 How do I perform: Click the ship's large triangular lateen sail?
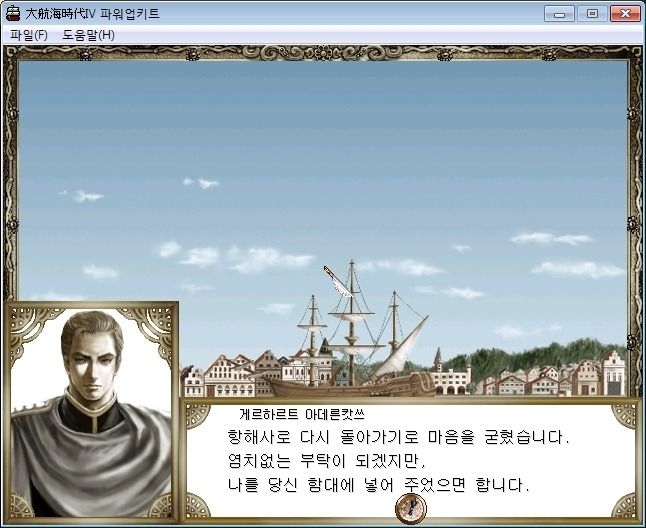[401, 348]
